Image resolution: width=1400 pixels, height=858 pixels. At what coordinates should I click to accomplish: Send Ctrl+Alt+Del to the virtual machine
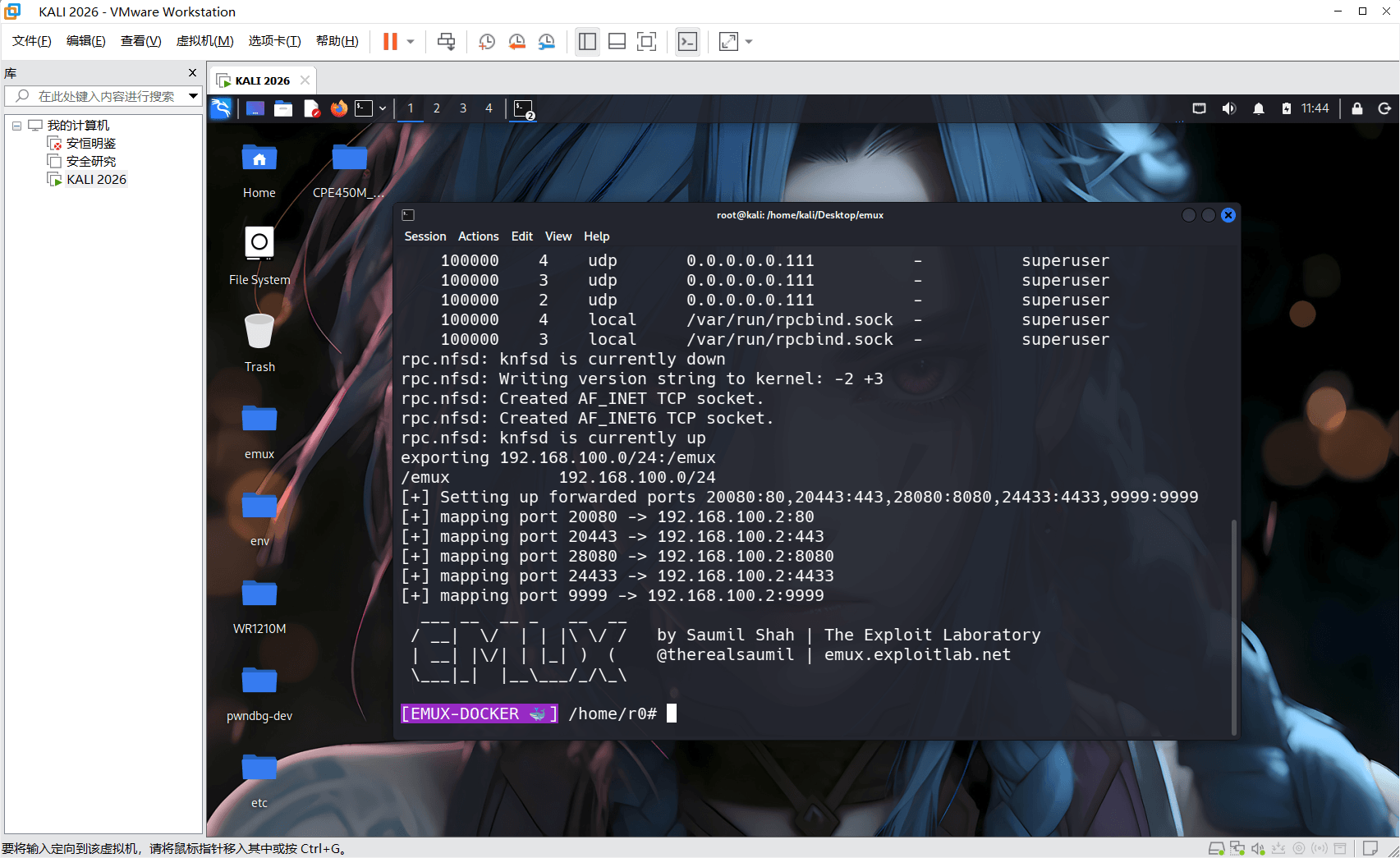(x=446, y=42)
